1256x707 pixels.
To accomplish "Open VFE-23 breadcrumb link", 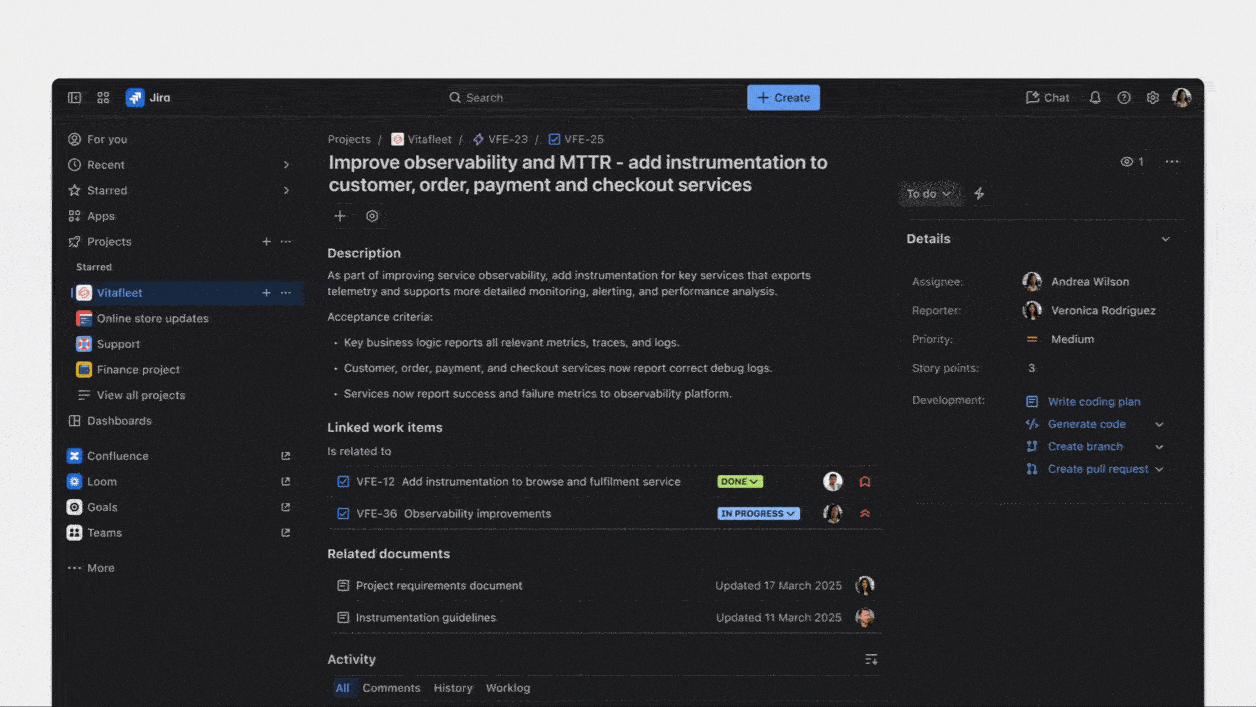I will 500,140.
